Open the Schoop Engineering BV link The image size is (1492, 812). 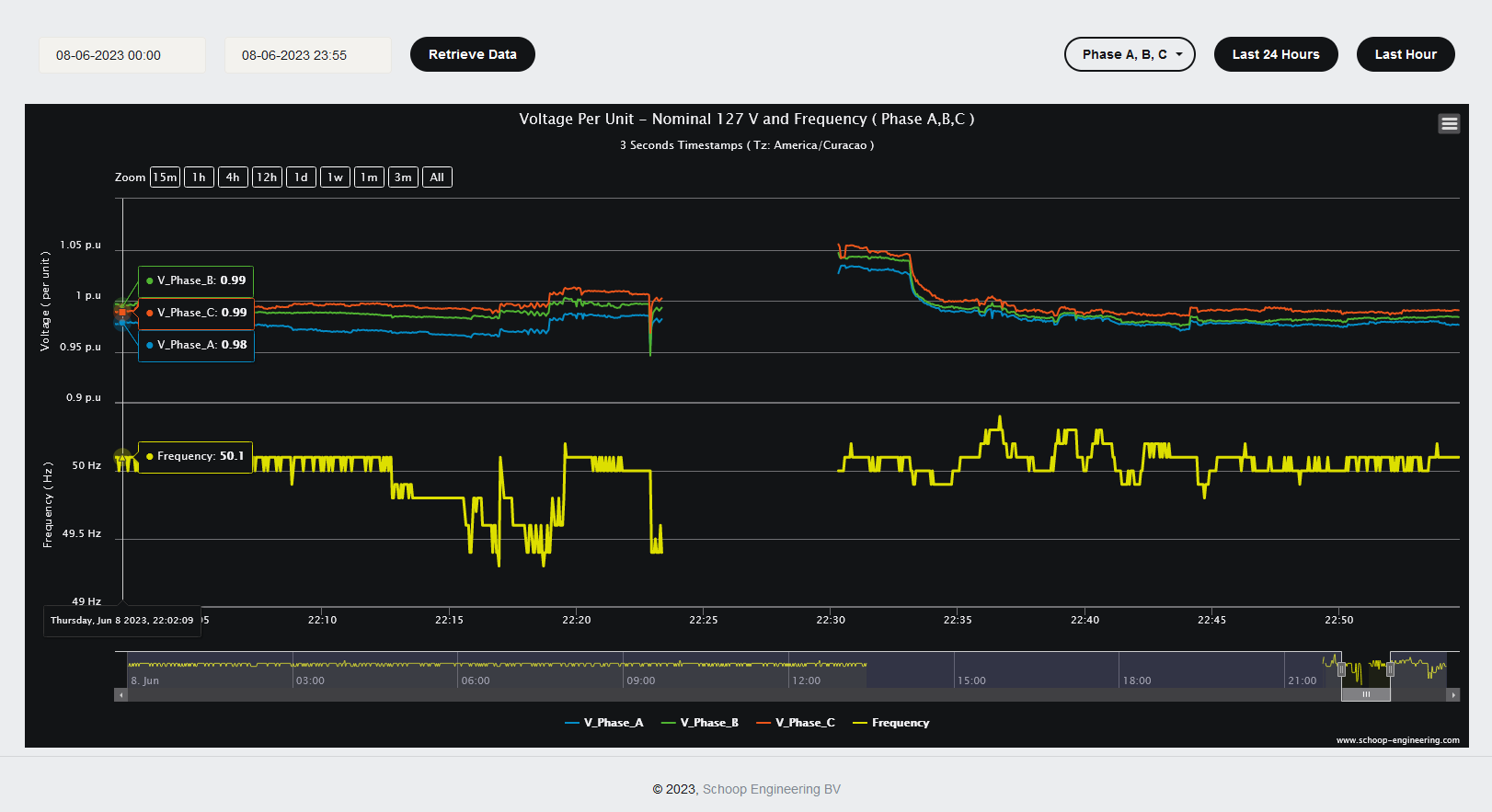771,789
